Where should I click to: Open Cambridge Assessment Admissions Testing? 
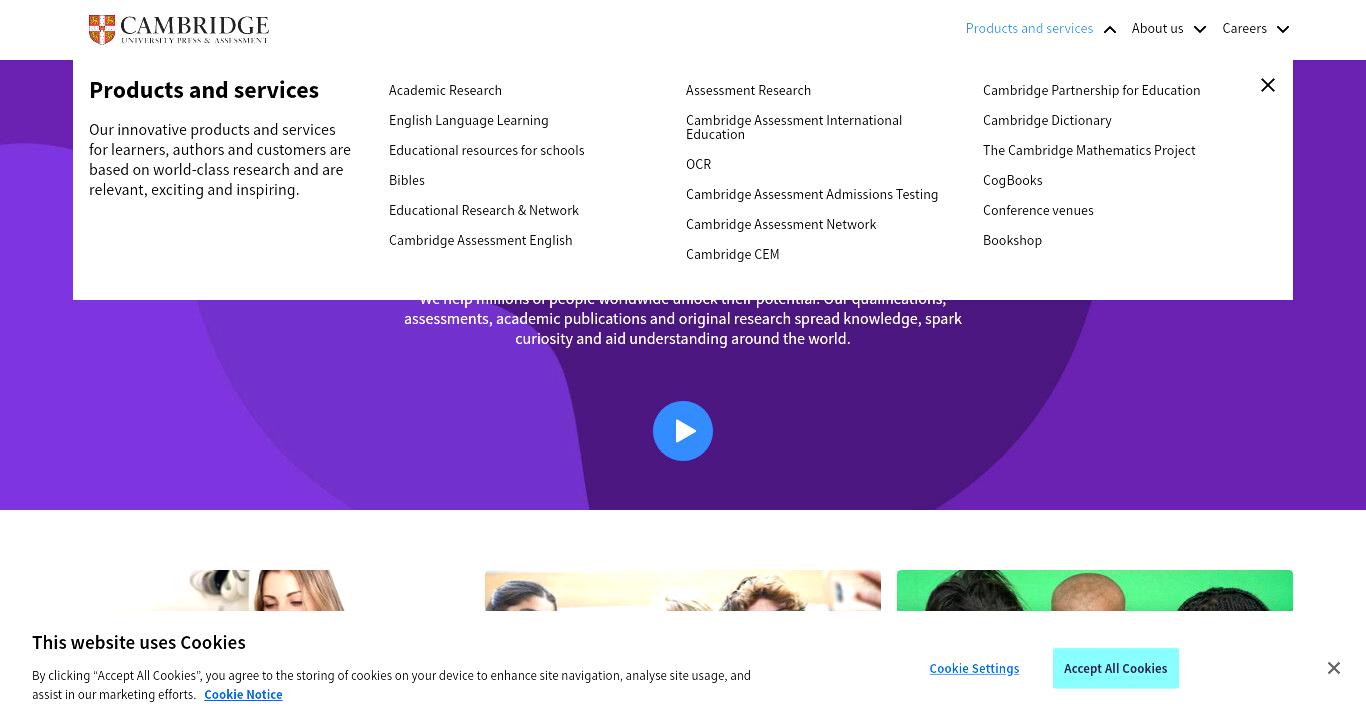pos(812,194)
